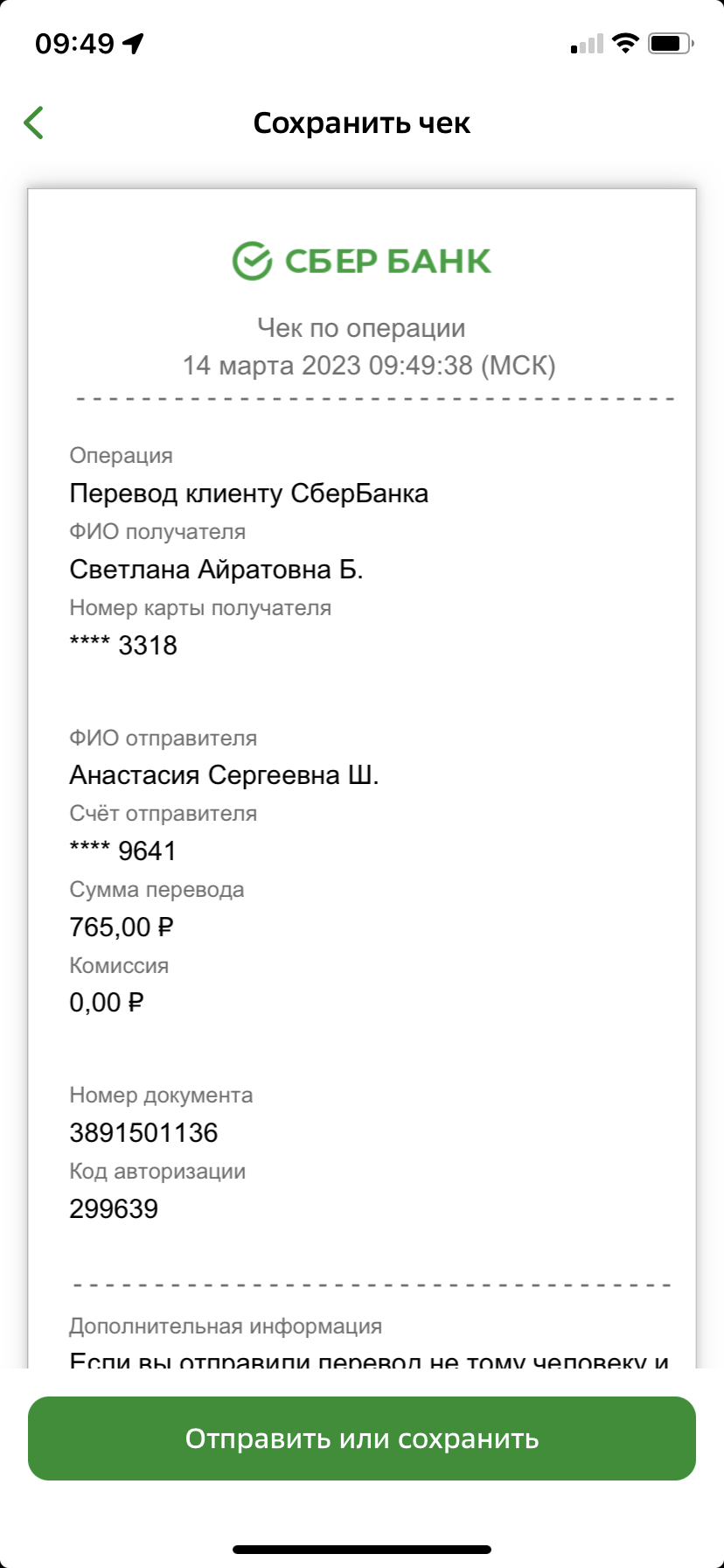This screenshot has width=724, height=1568.
Task: Tap the commission value 0,00 ₽
Action: (107, 1003)
